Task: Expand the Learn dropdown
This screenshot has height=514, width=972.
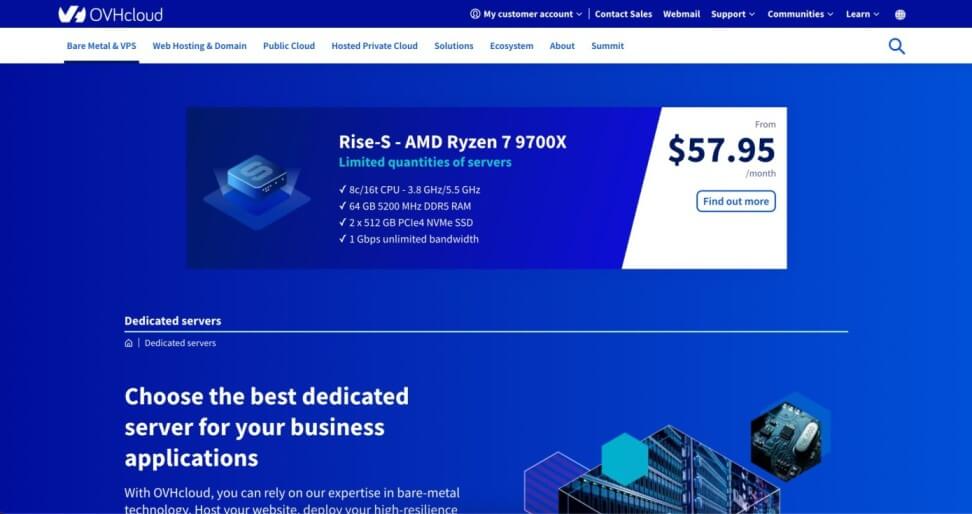Action: 862,14
